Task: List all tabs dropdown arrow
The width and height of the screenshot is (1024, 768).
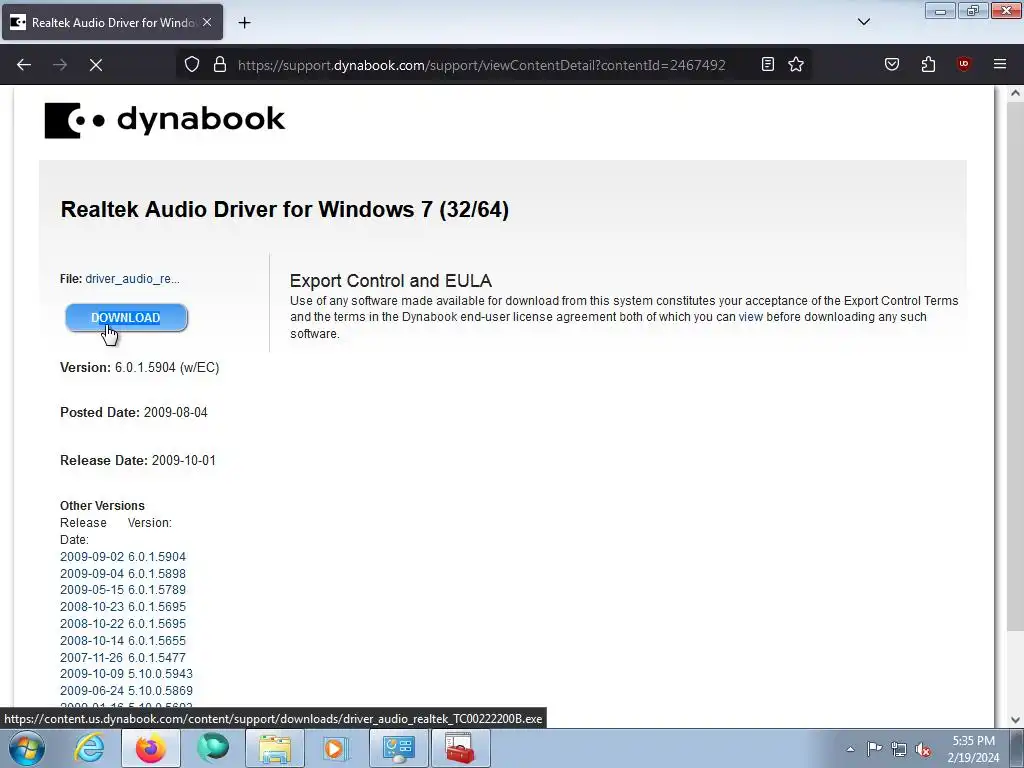Action: [863, 22]
